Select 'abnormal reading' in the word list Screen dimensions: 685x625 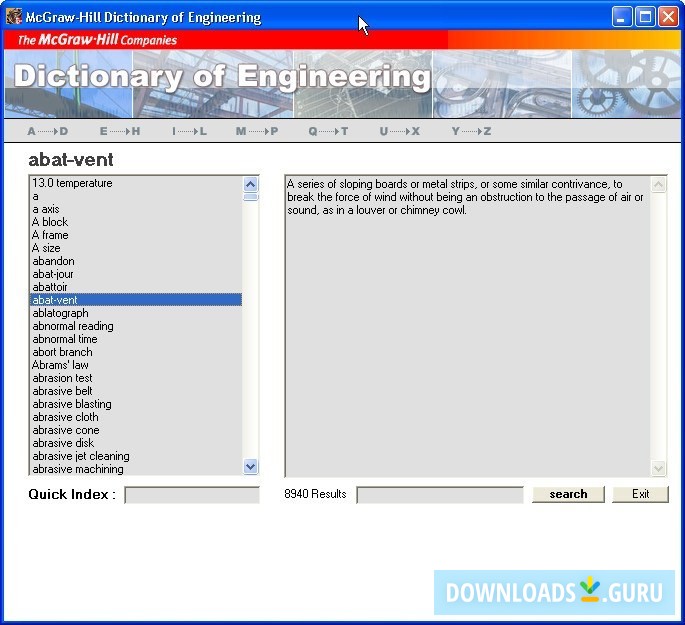tap(136, 326)
